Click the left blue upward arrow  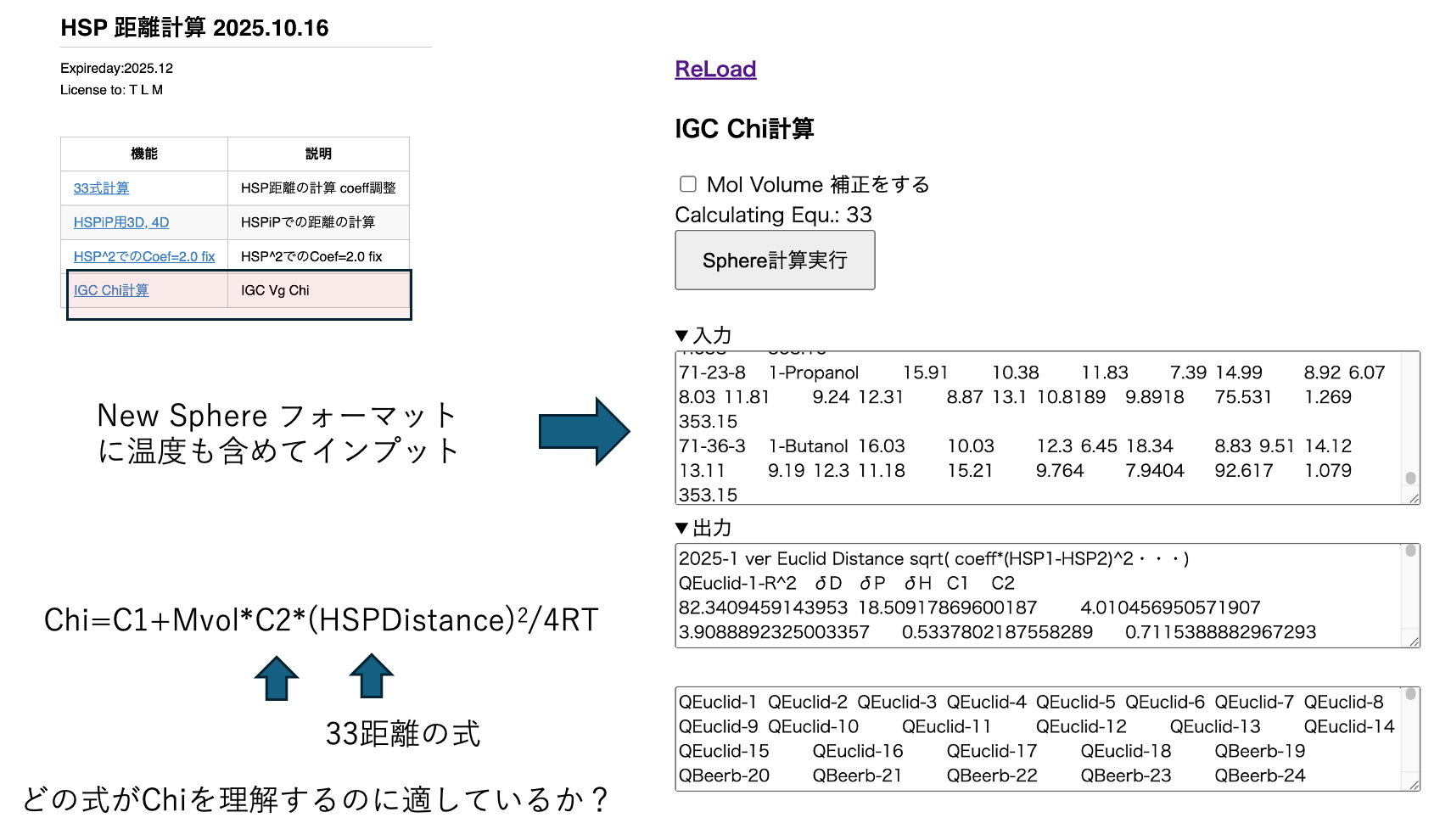click(277, 679)
